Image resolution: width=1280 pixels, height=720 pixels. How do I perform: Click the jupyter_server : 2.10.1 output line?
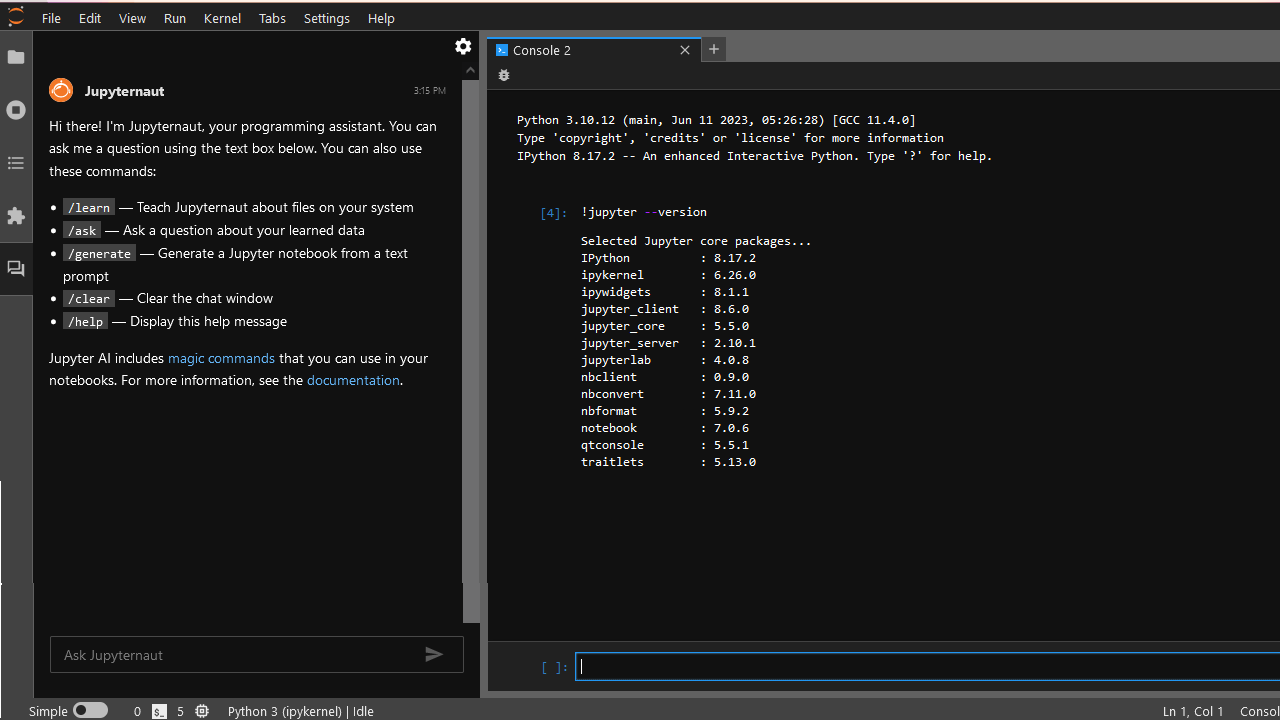tap(668, 343)
